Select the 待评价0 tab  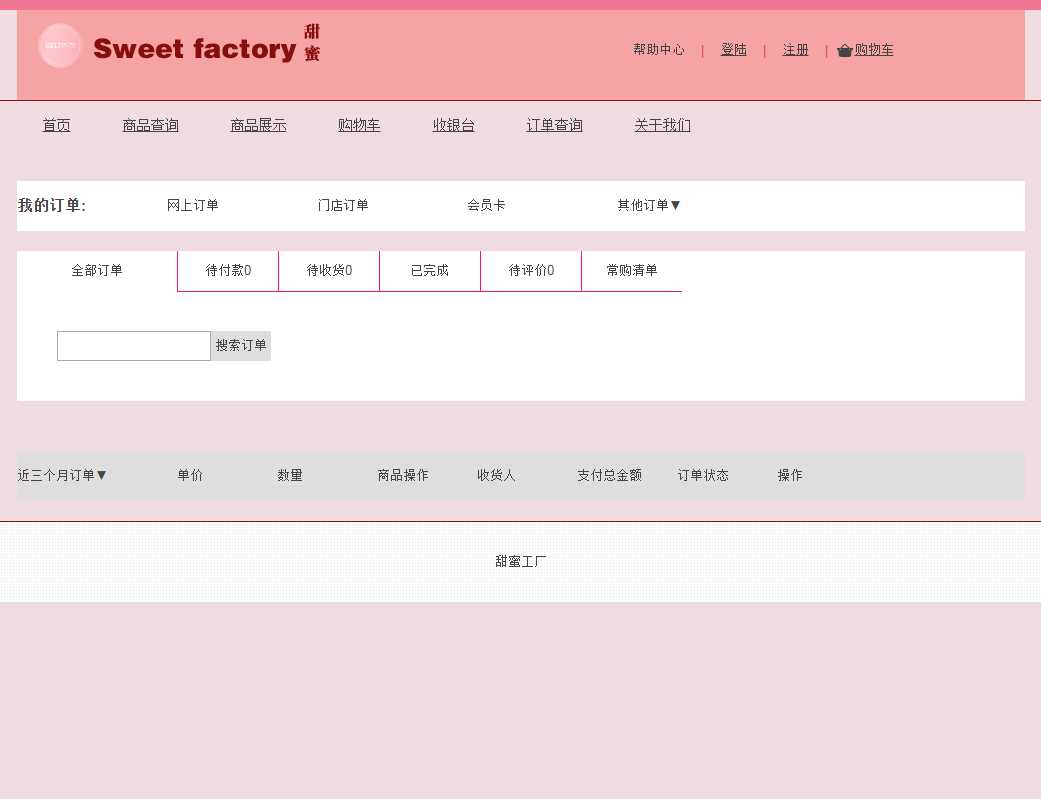click(531, 270)
